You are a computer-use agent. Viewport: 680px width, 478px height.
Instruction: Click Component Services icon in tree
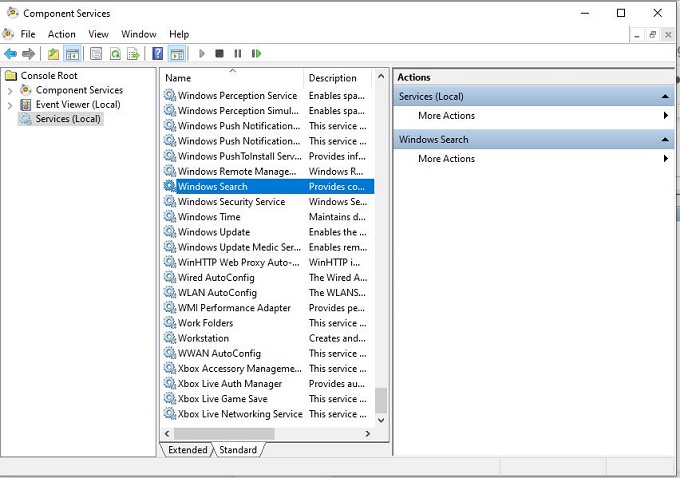pos(26,90)
